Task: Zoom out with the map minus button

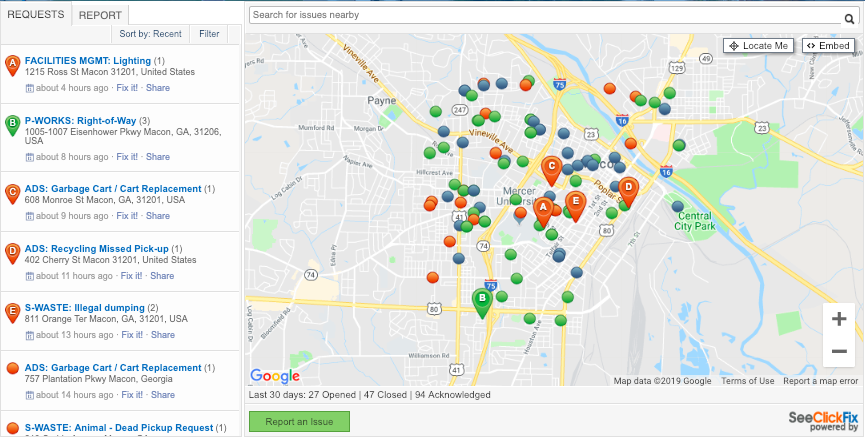Action: [839, 351]
